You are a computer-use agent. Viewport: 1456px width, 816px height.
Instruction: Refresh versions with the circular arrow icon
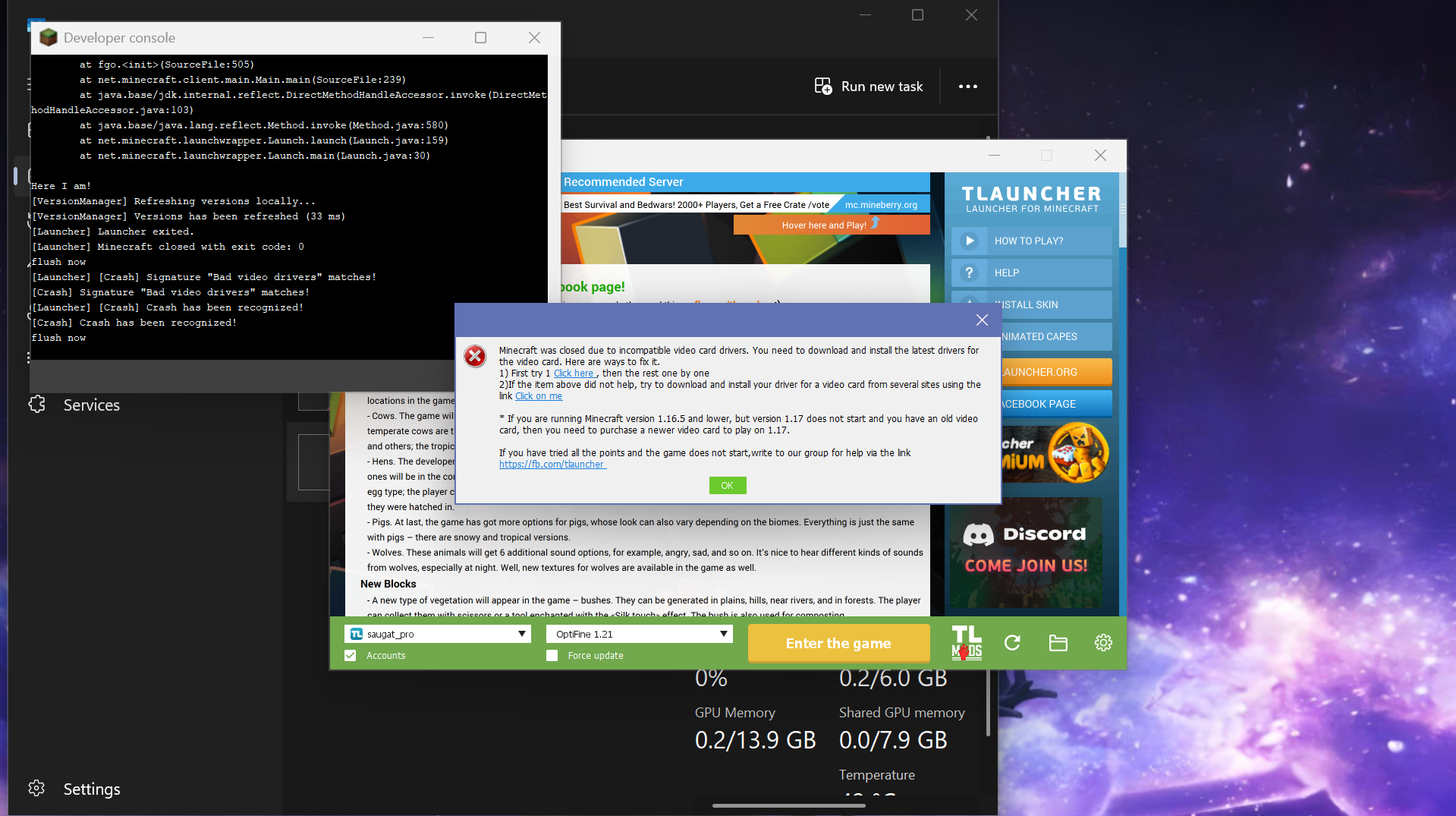[1012, 643]
